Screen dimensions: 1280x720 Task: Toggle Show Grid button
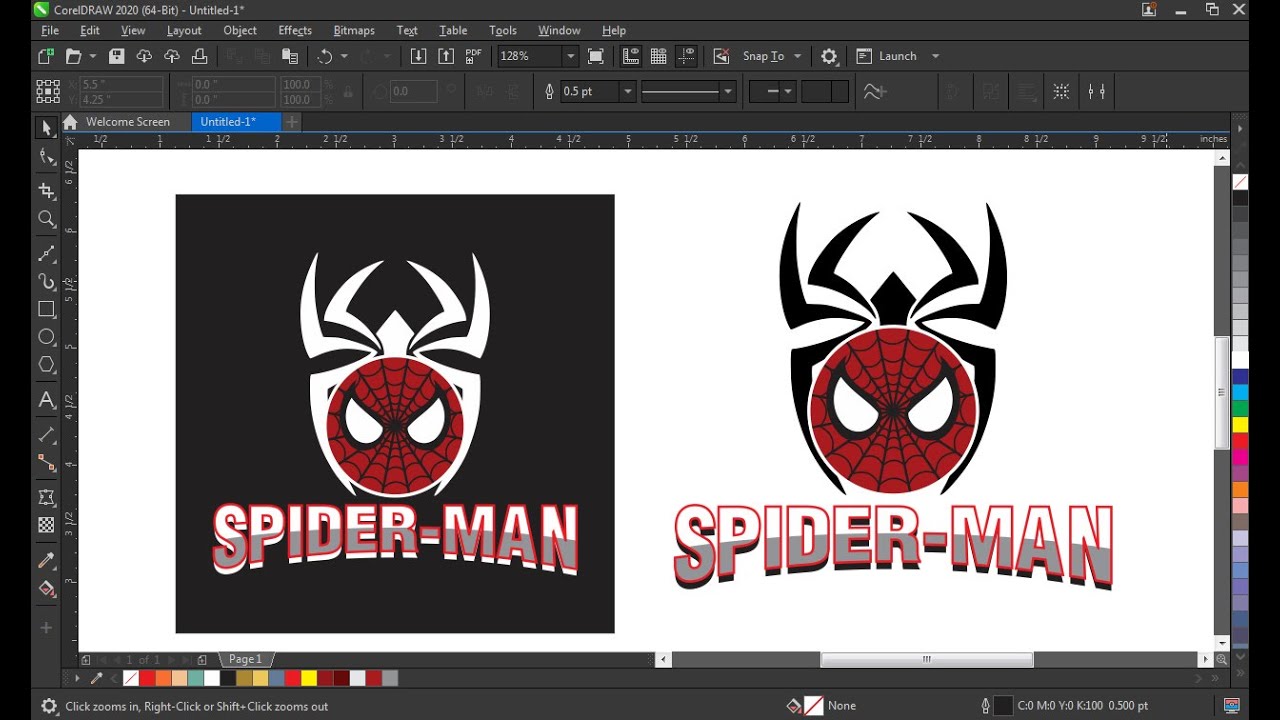click(x=659, y=56)
